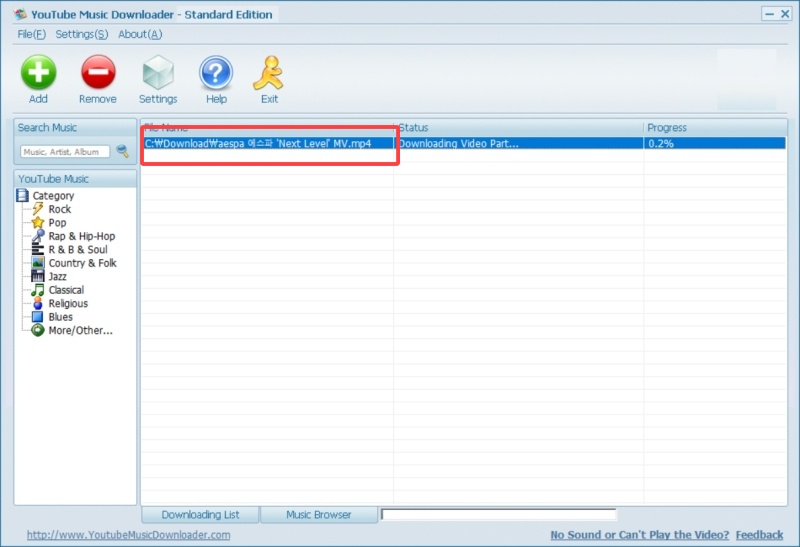Switch to the Music Browser tab

click(319, 515)
